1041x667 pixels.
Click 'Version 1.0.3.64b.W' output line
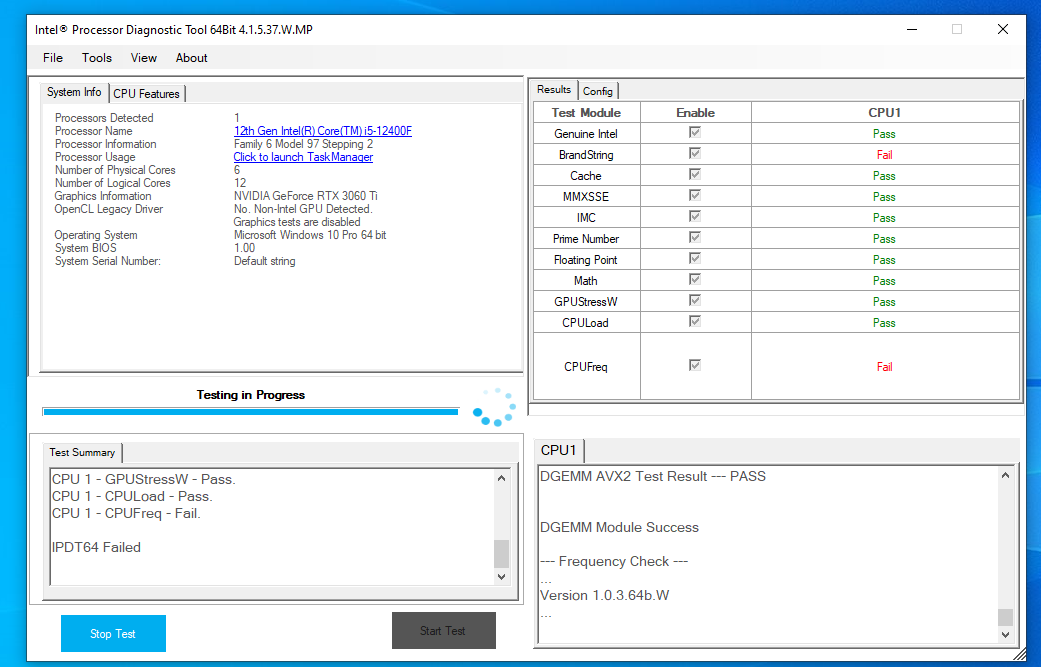(604, 595)
